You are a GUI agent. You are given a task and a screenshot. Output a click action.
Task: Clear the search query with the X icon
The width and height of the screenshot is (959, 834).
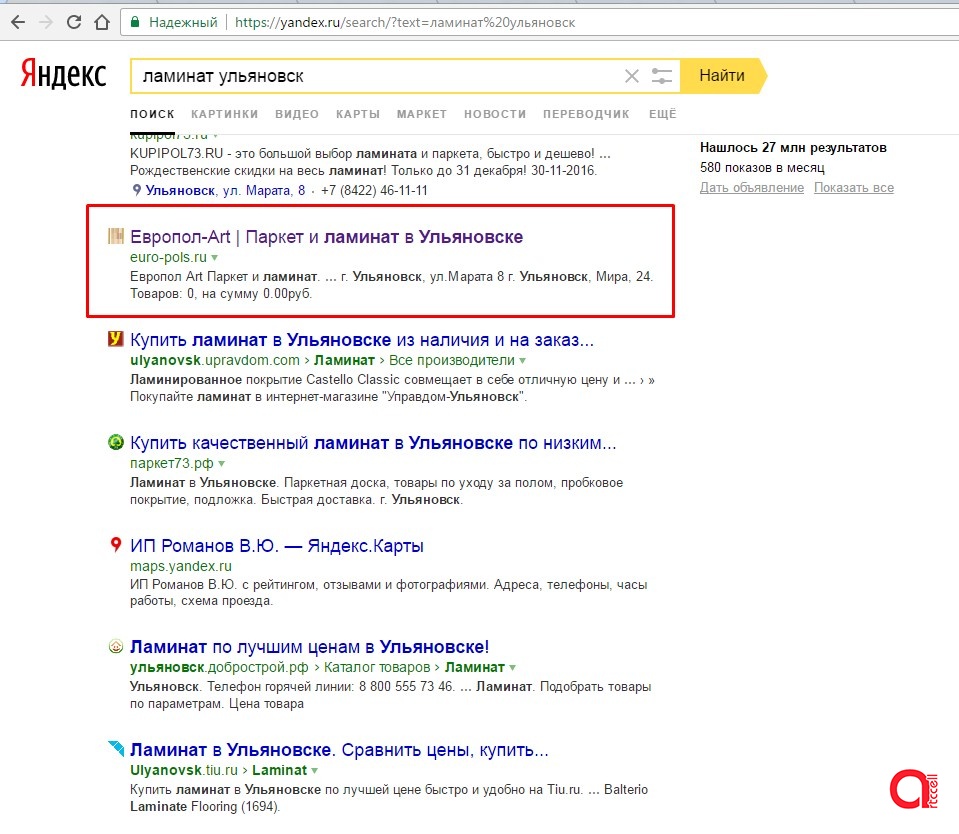(632, 76)
